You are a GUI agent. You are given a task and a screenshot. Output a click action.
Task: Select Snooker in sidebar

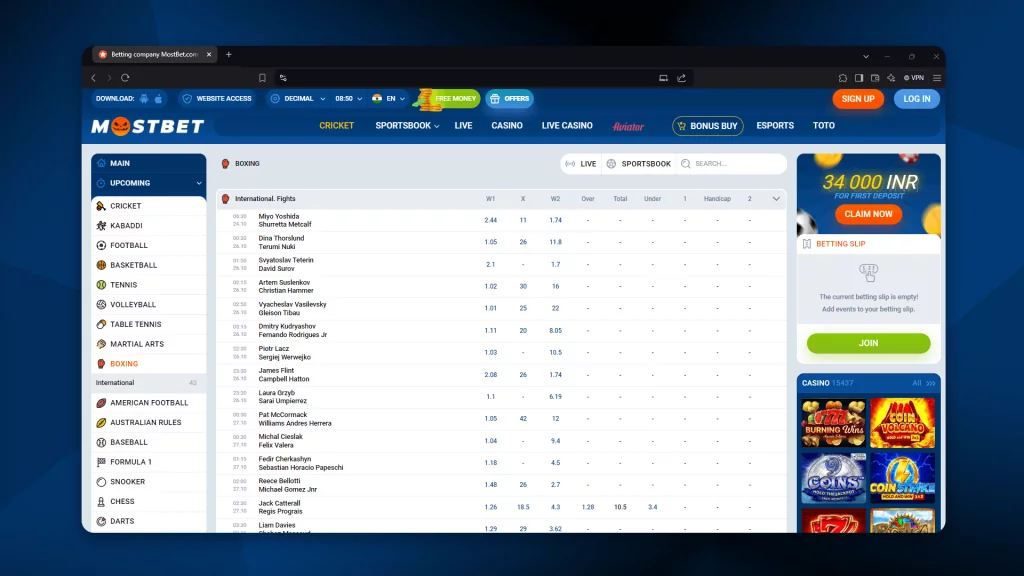149,482
